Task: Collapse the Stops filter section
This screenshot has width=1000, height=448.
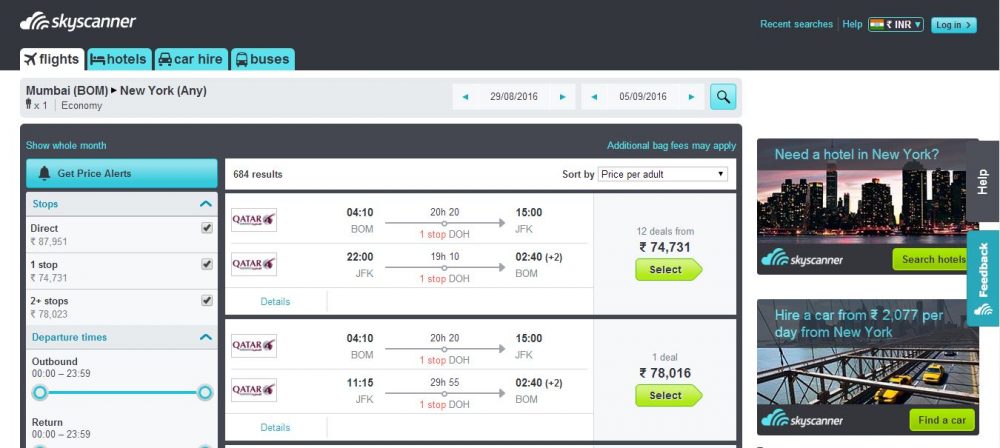Action: 205,204
